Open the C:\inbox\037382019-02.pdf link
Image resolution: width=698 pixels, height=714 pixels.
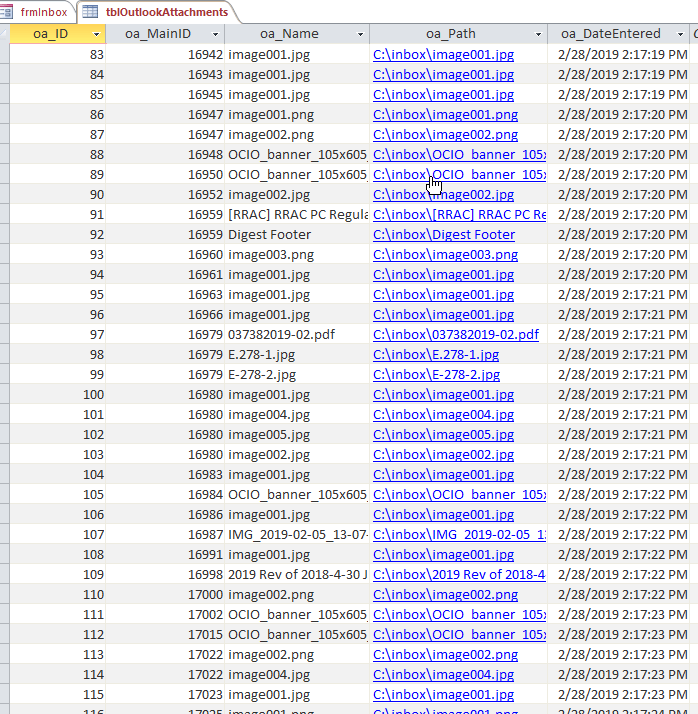point(456,335)
